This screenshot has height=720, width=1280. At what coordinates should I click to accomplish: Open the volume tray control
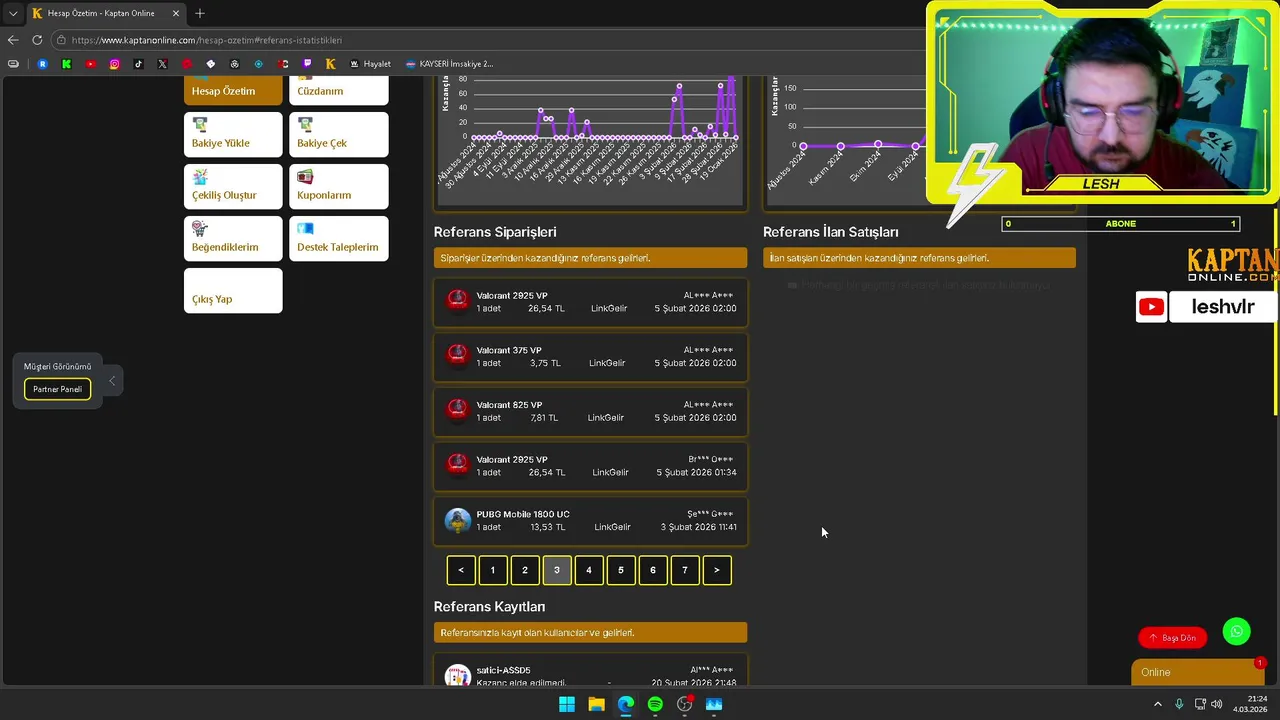(1216, 704)
